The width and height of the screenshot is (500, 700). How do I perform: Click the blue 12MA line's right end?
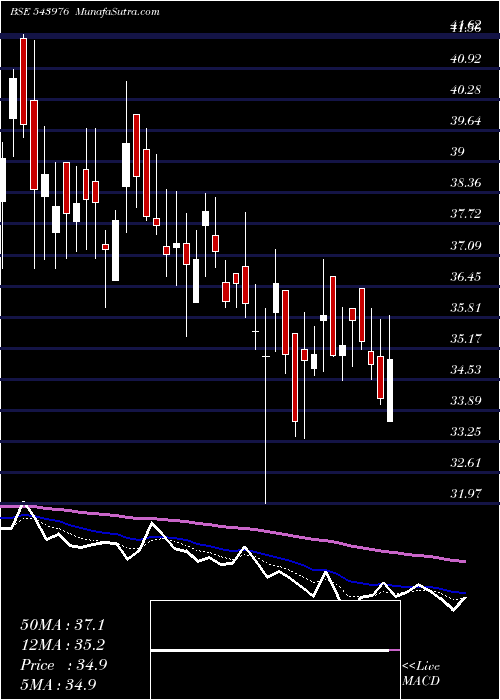[x=463, y=592]
